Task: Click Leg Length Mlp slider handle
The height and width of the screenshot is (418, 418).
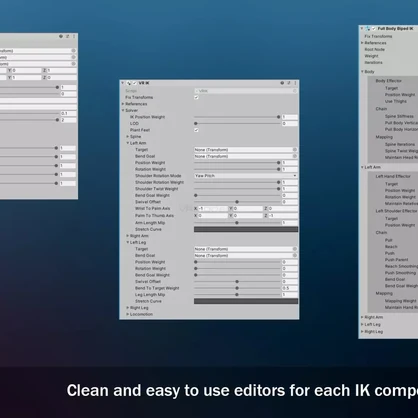Action: click(237, 295)
